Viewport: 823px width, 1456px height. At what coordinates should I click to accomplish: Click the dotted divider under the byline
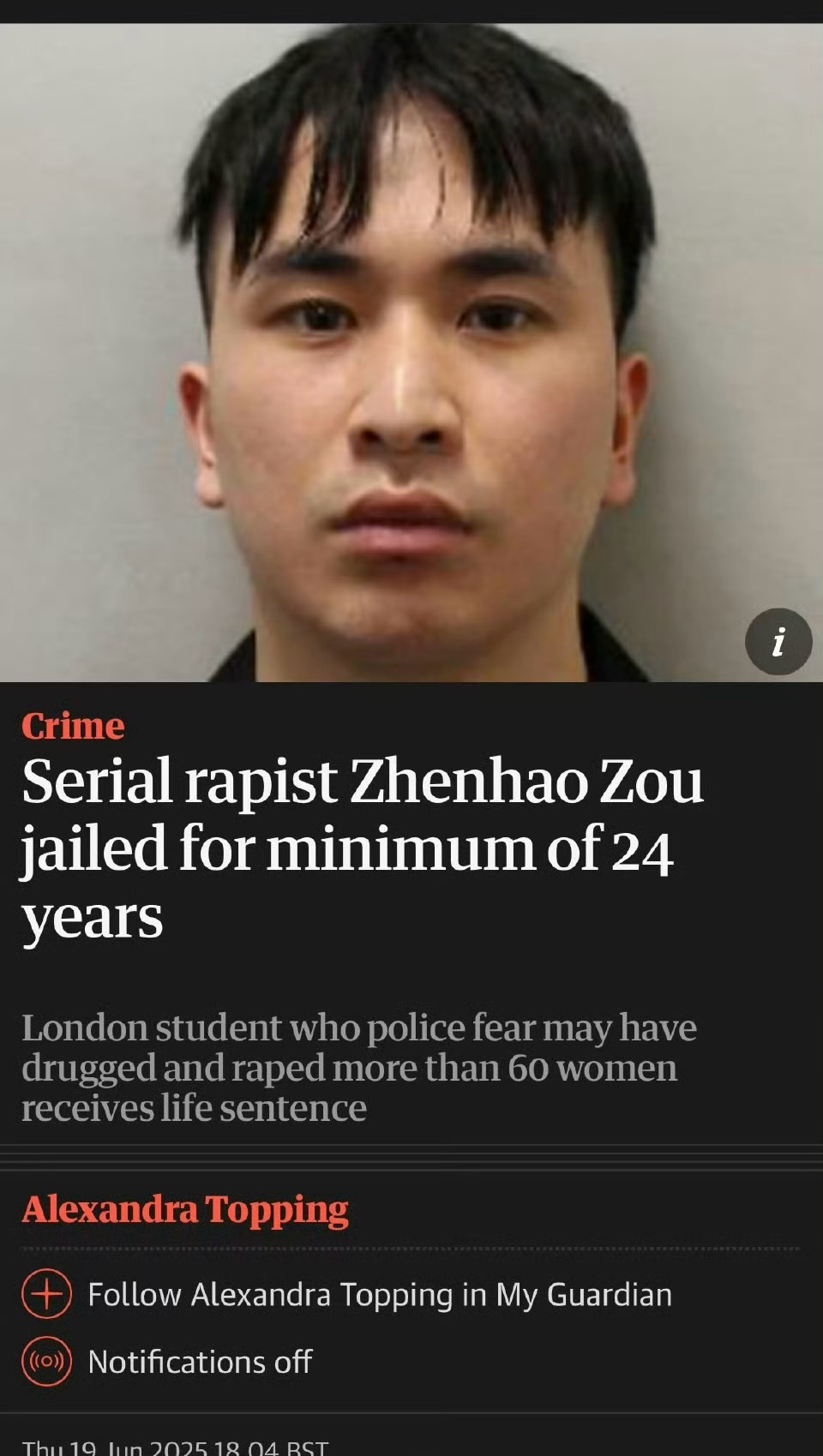411,1249
